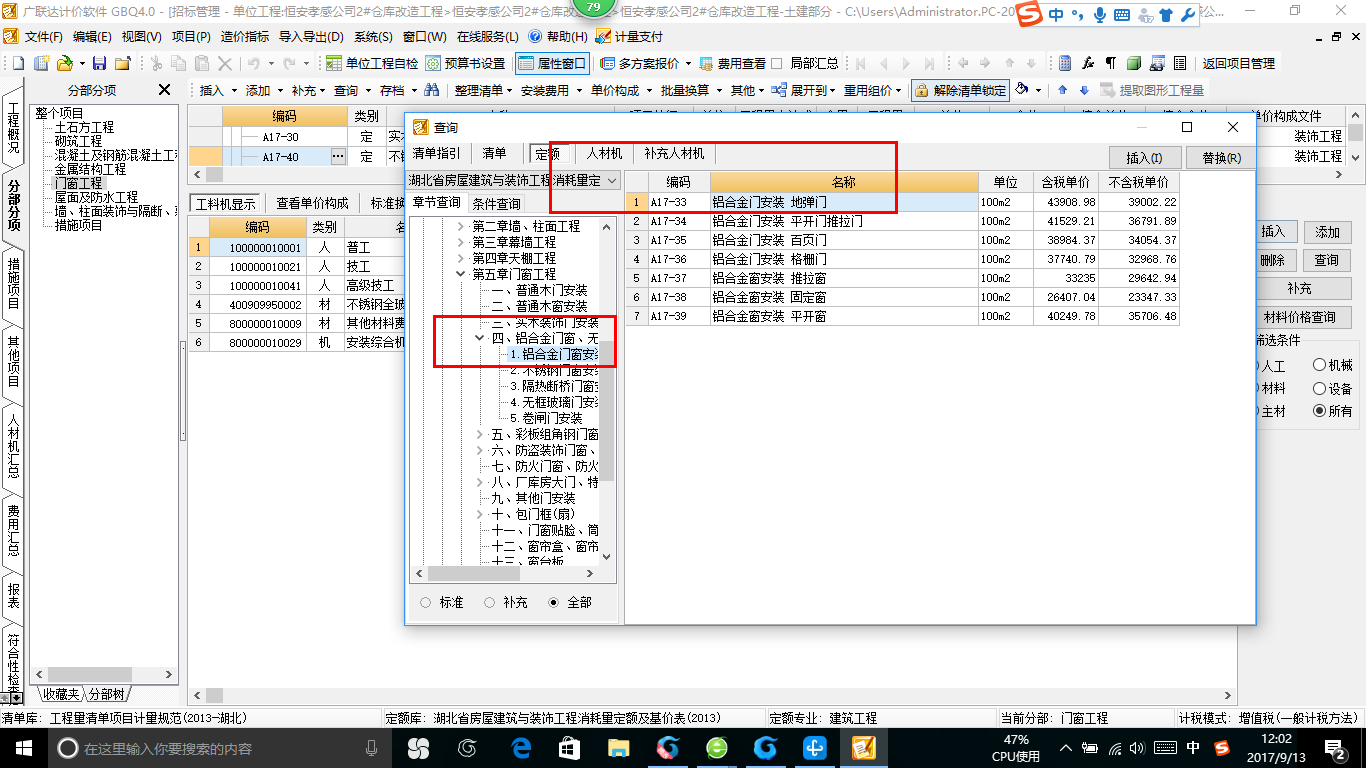The width and height of the screenshot is (1366, 768).
Task: Select tree item 门窗工程 in left panel
Action: coord(78,183)
